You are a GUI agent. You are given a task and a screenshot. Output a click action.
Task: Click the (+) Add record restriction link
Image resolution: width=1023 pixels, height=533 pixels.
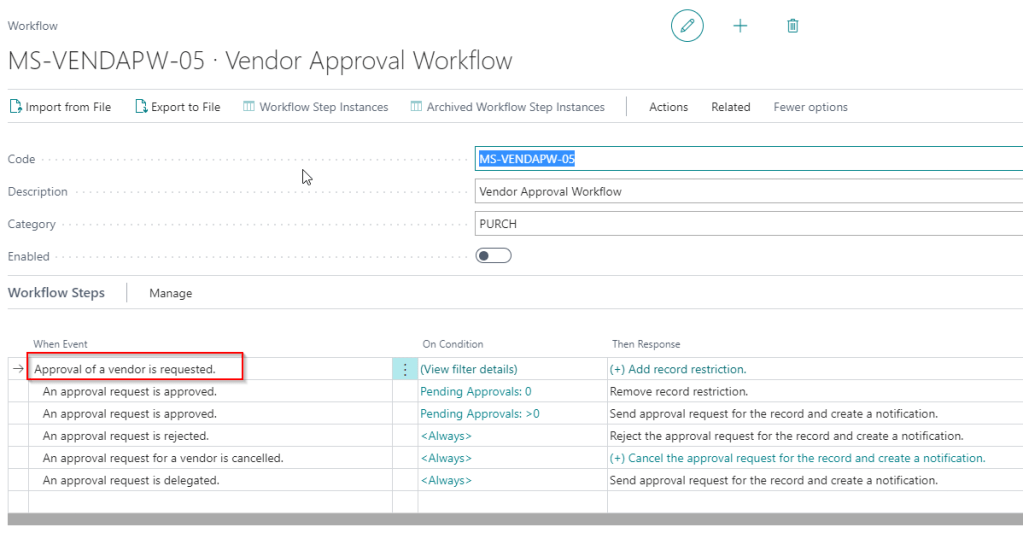(678, 370)
